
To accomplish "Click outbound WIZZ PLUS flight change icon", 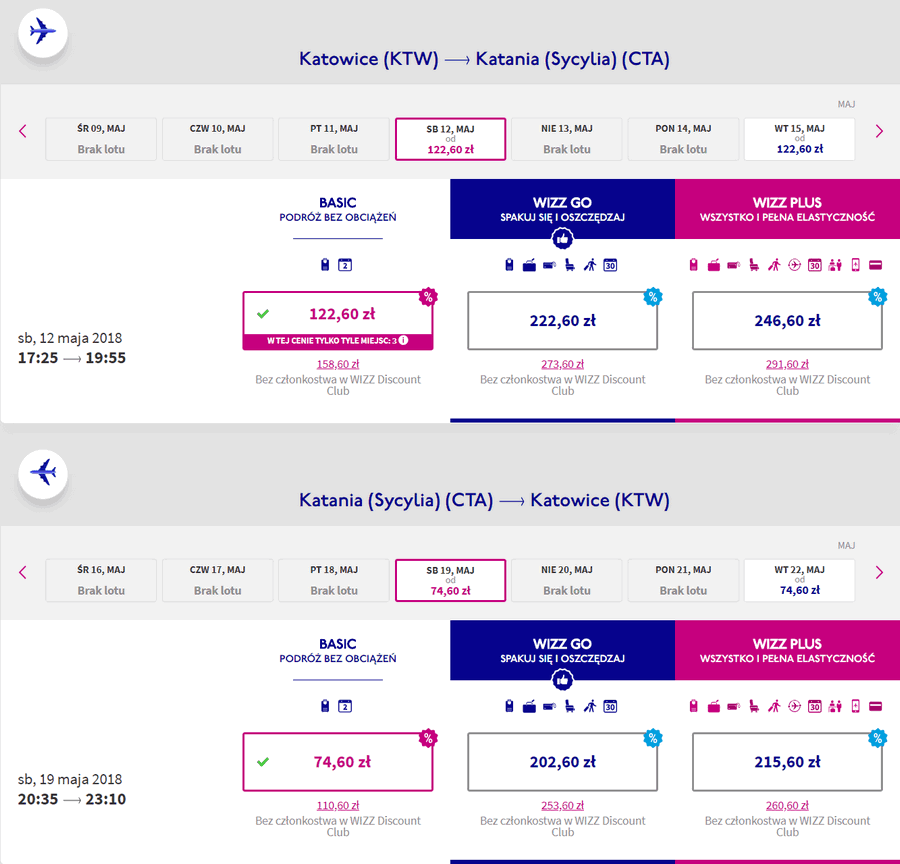I will click(794, 265).
